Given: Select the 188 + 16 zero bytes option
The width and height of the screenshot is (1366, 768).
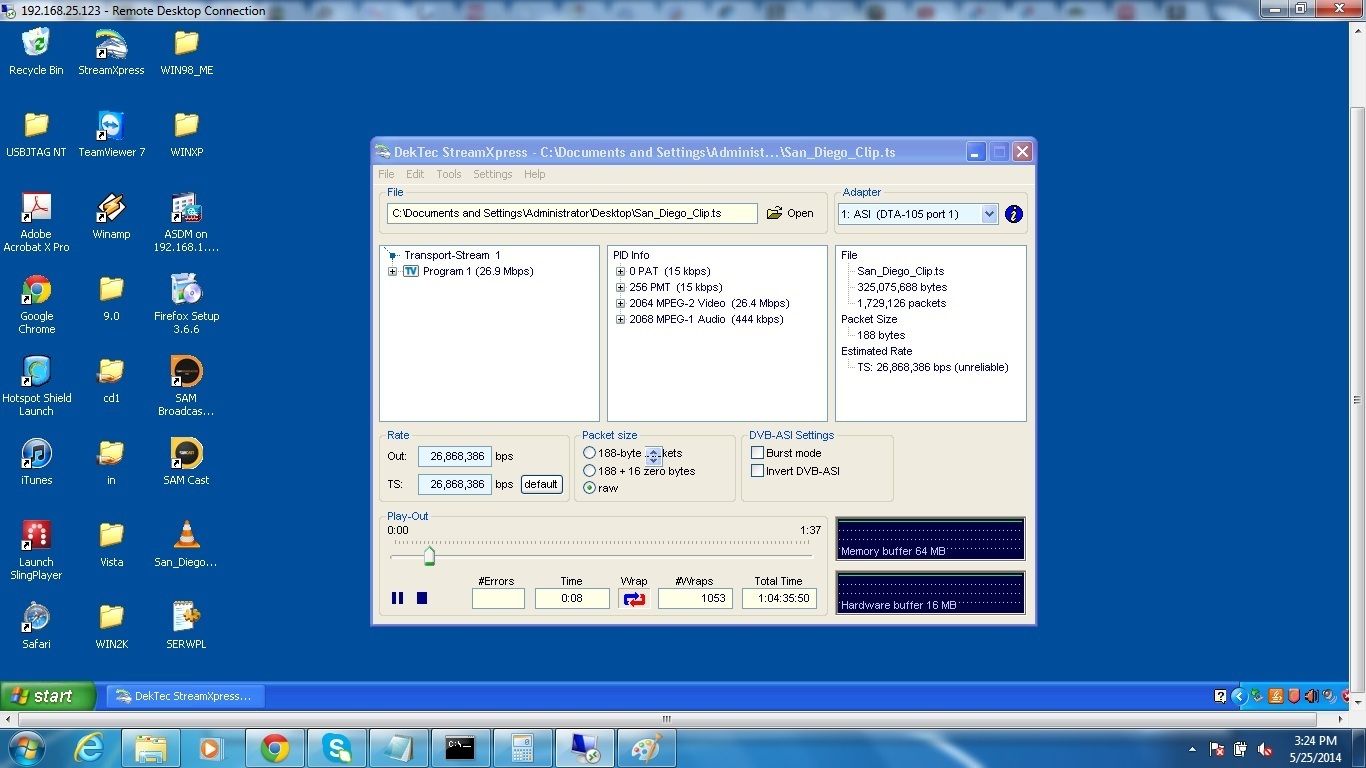Looking at the screenshot, I should coord(590,471).
